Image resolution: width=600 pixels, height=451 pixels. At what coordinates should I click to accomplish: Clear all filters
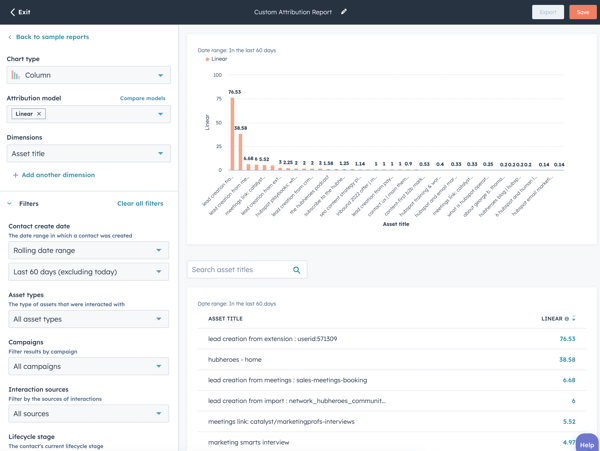click(x=140, y=204)
